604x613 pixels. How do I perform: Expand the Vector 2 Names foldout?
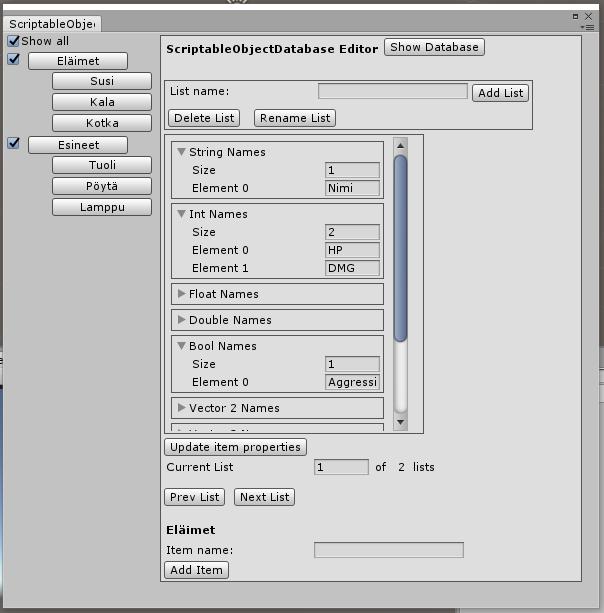181,408
